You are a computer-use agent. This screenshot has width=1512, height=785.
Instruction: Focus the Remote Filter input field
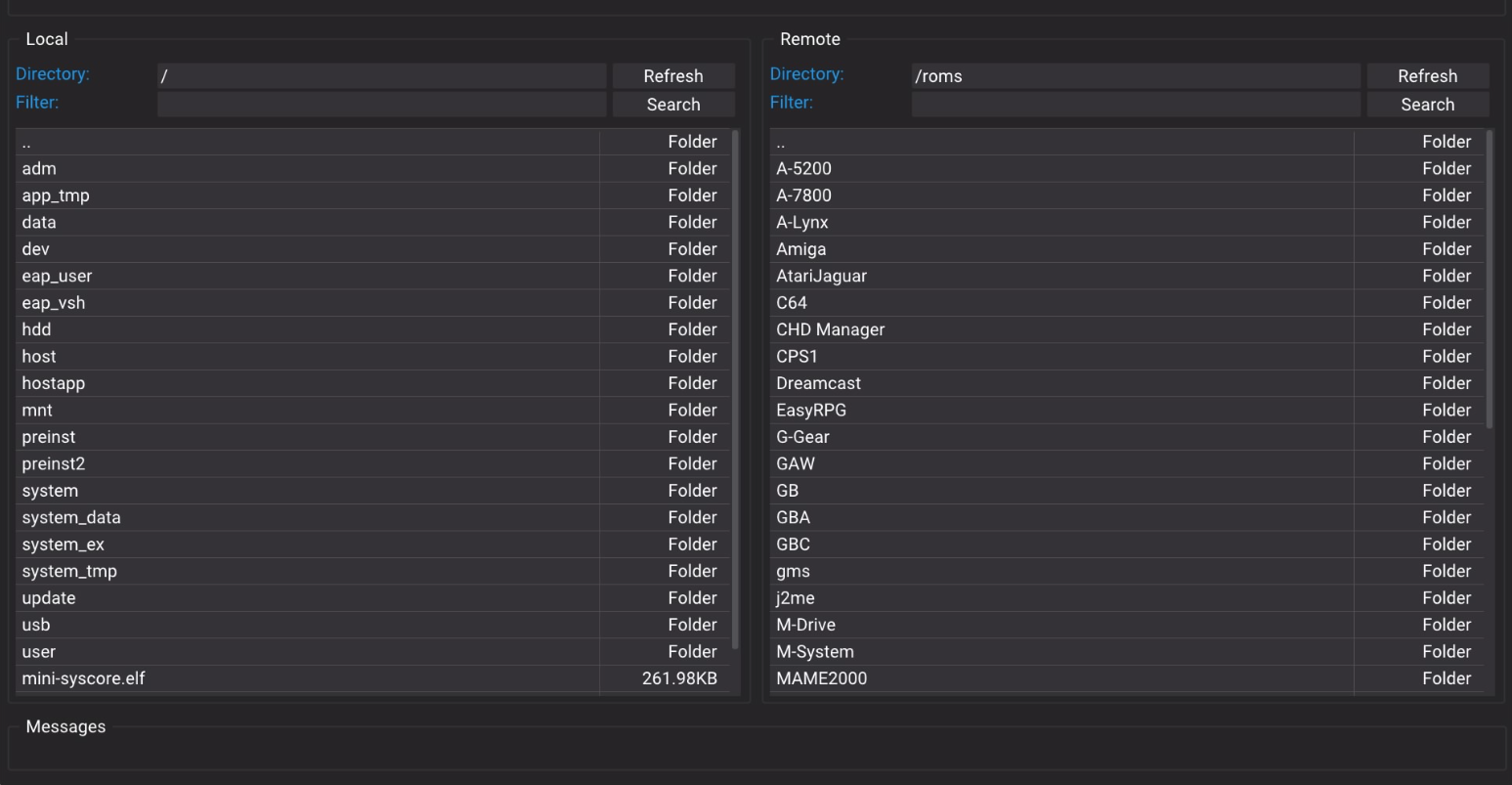tap(1136, 105)
